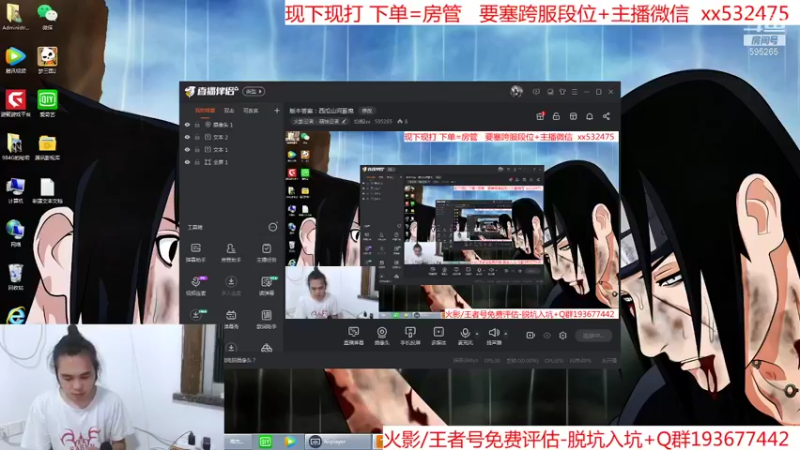
Task: Toggle visibility of 全屏 1 layer
Action: (x=187, y=162)
